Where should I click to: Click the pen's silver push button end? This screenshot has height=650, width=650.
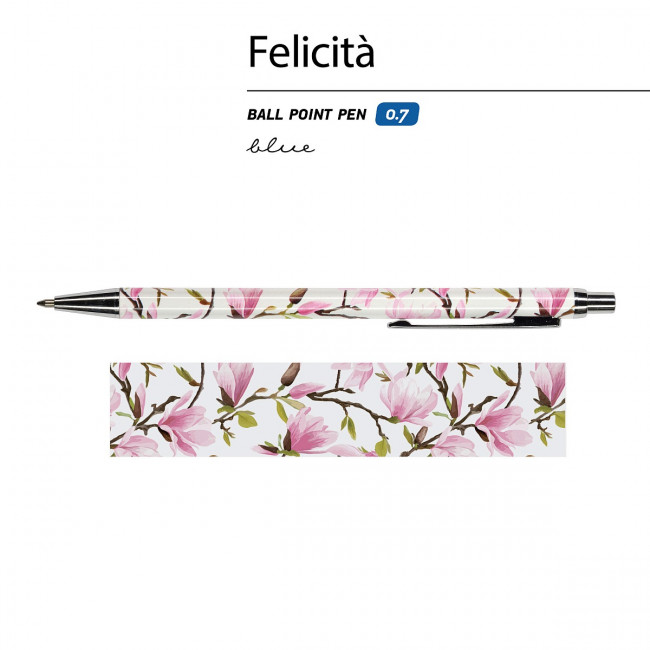pyautogui.click(x=601, y=303)
